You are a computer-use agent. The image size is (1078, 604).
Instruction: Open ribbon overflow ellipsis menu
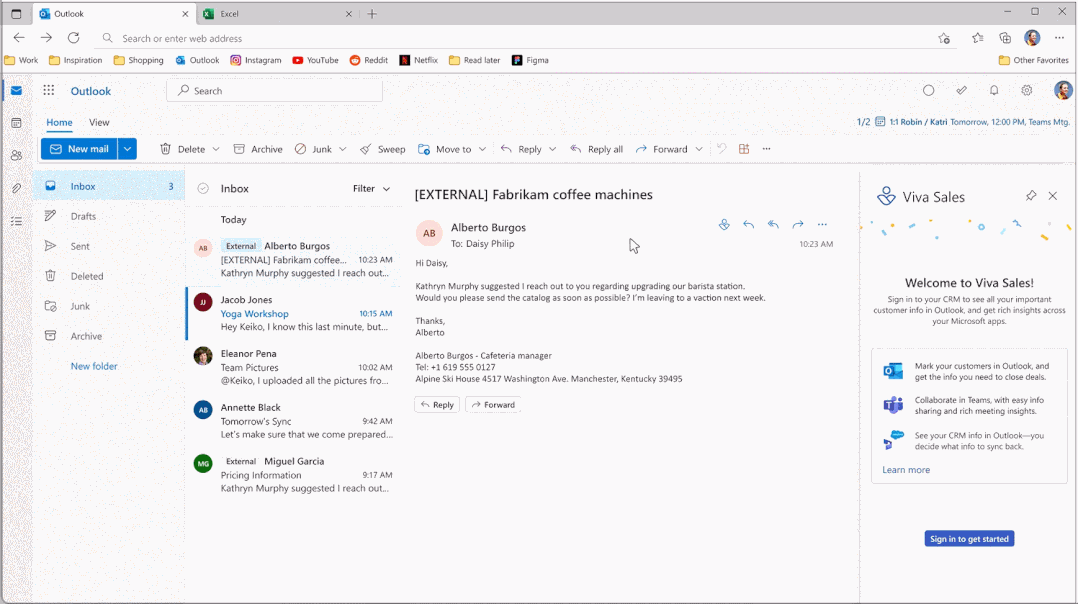click(767, 148)
